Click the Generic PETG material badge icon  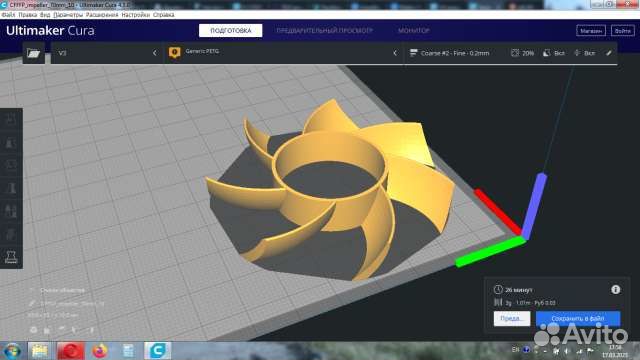click(175, 53)
